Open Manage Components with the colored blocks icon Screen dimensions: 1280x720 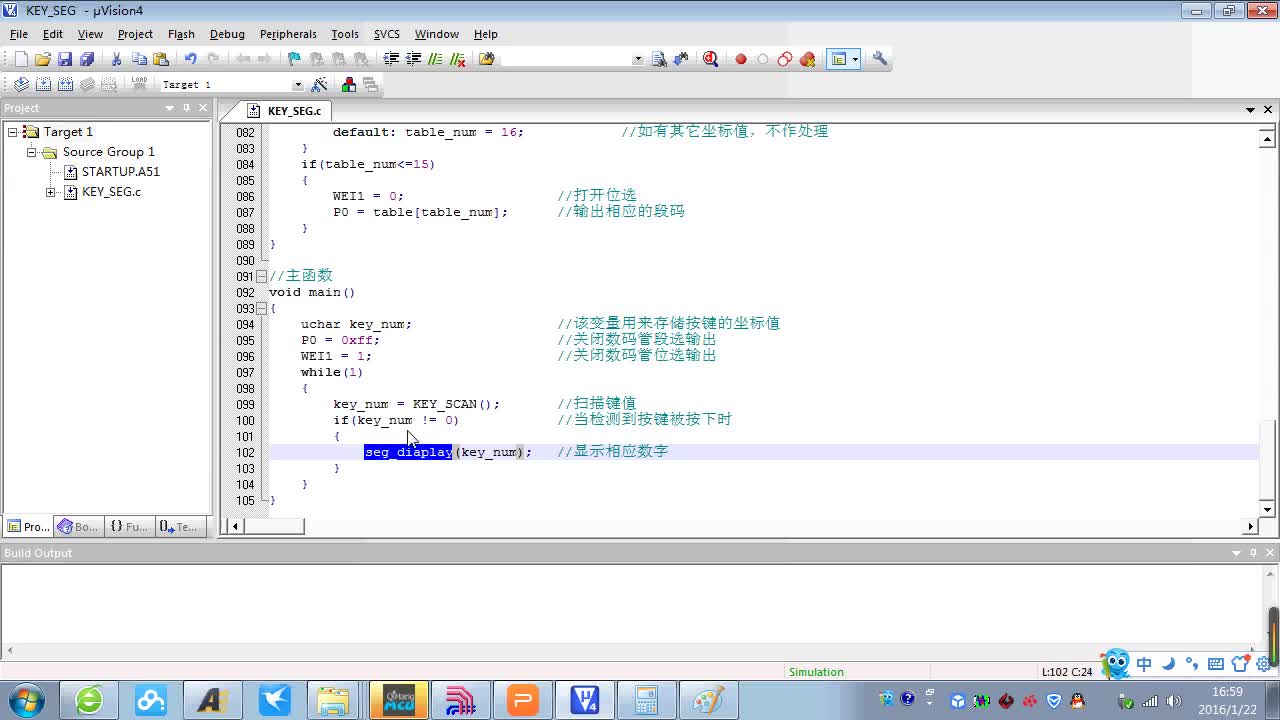point(348,85)
